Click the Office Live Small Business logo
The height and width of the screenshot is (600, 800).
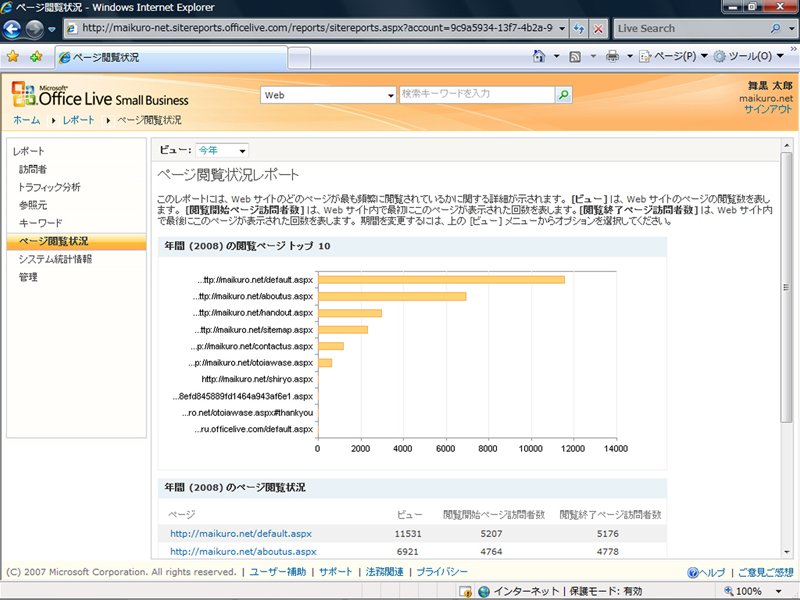point(100,95)
